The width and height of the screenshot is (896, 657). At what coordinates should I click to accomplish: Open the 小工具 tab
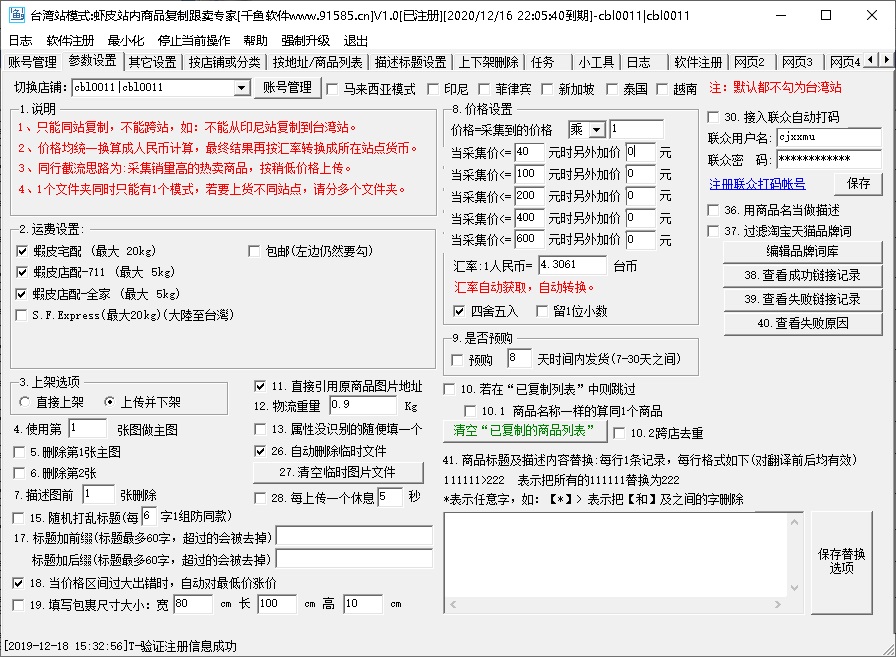click(596, 62)
